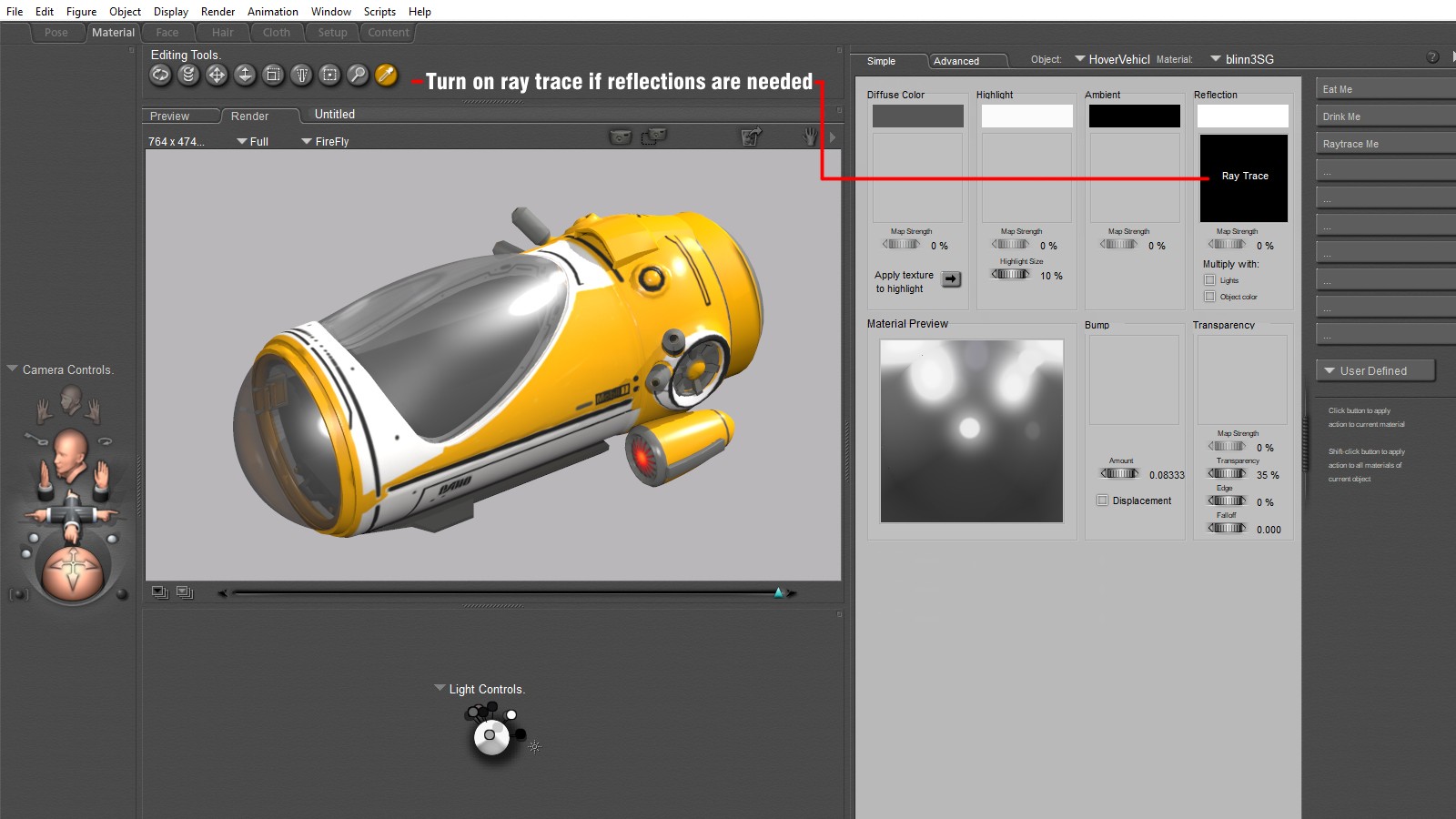Screen dimensions: 1456x819
Task: Select the Translate In/Out tool
Action: click(245, 76)
